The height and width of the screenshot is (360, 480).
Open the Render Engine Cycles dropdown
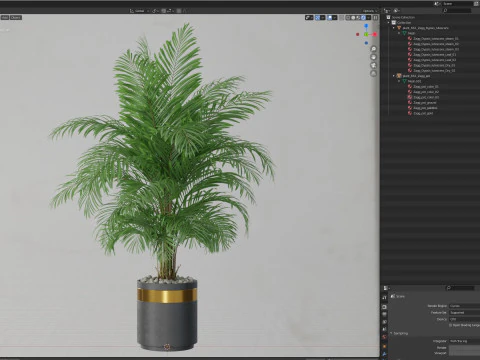point(465,306)
